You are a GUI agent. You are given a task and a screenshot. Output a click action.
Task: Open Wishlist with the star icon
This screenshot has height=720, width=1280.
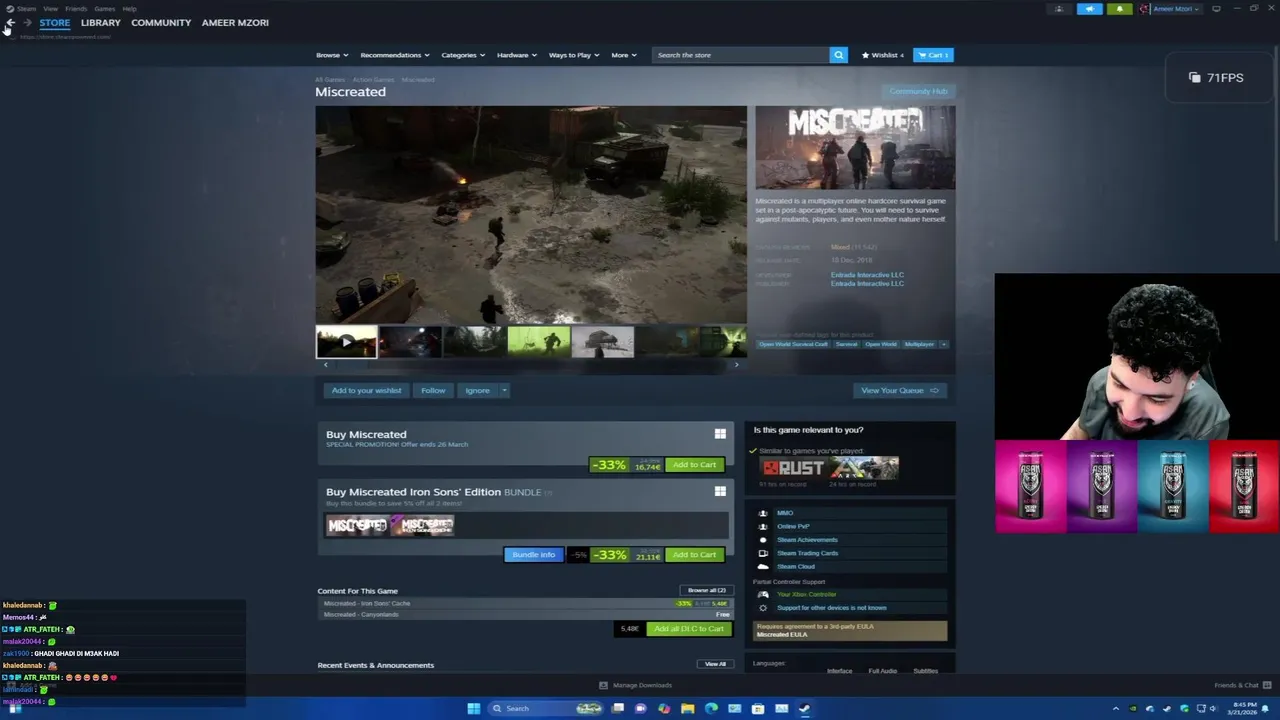coord(883,55)
